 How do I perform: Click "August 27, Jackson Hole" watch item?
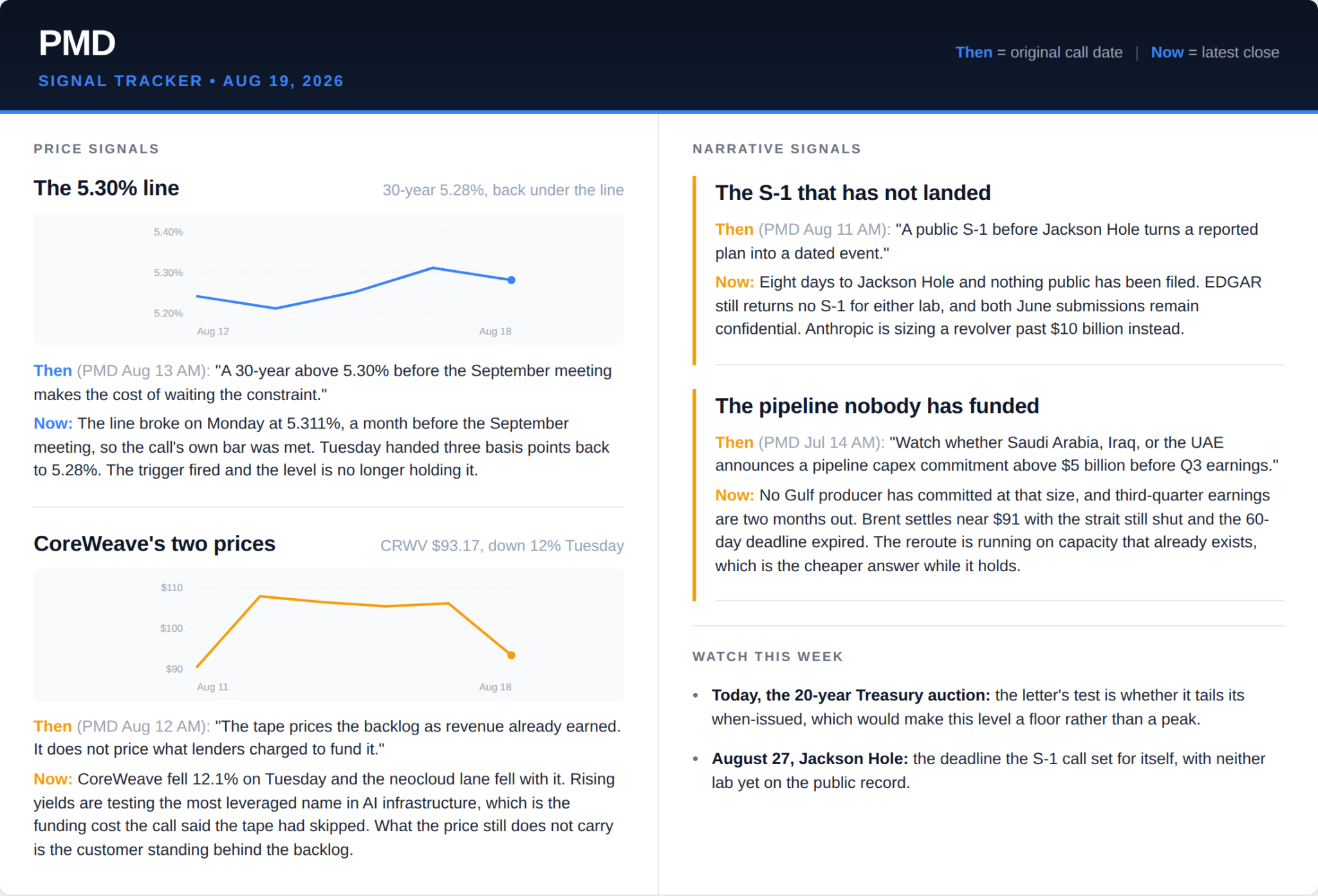(809, 758)
